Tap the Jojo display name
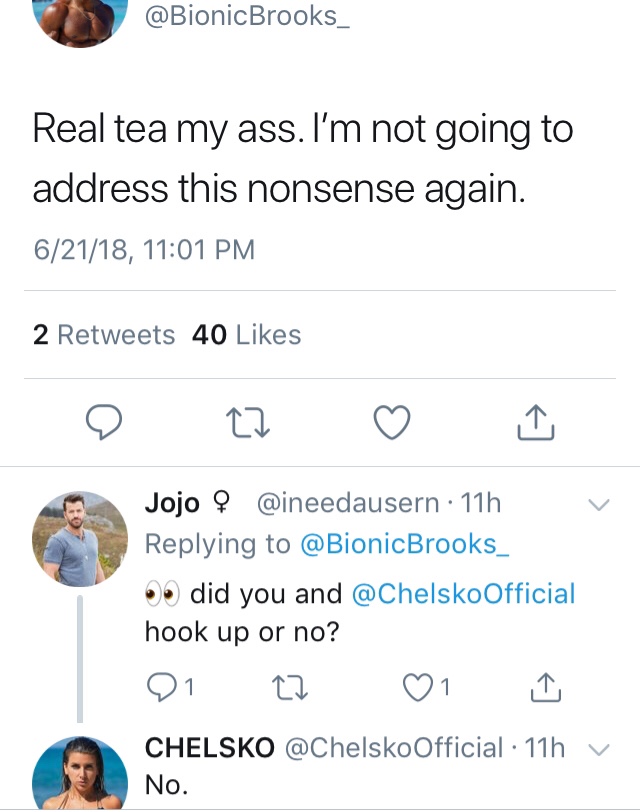The image size is (640, 812). (x=173, y=504)
